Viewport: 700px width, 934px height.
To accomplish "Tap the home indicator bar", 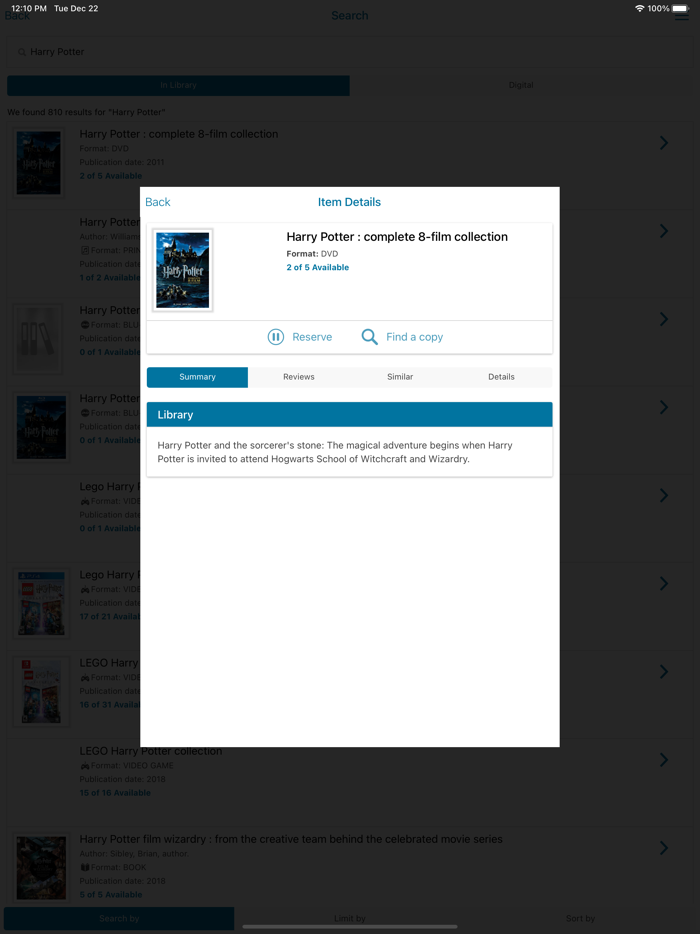I will 350,927.
